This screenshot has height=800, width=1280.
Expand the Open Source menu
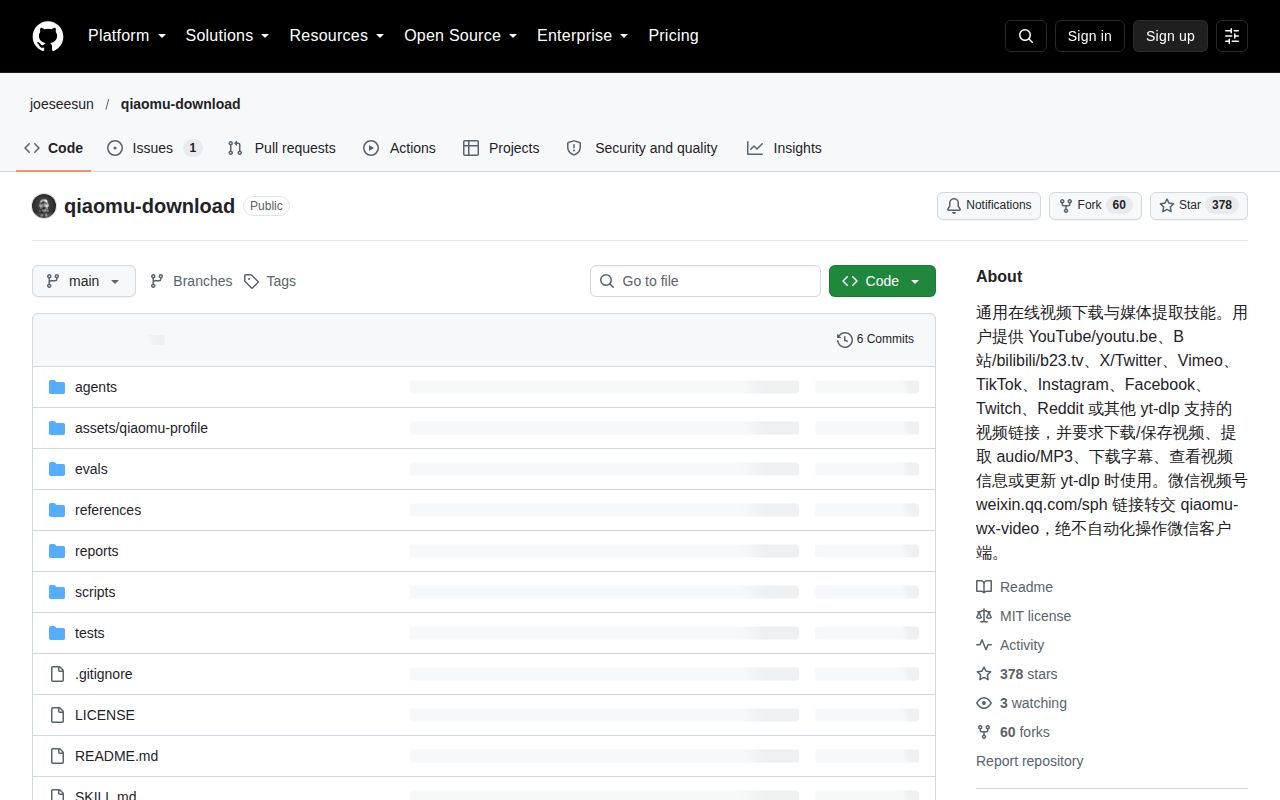[460, 36]
